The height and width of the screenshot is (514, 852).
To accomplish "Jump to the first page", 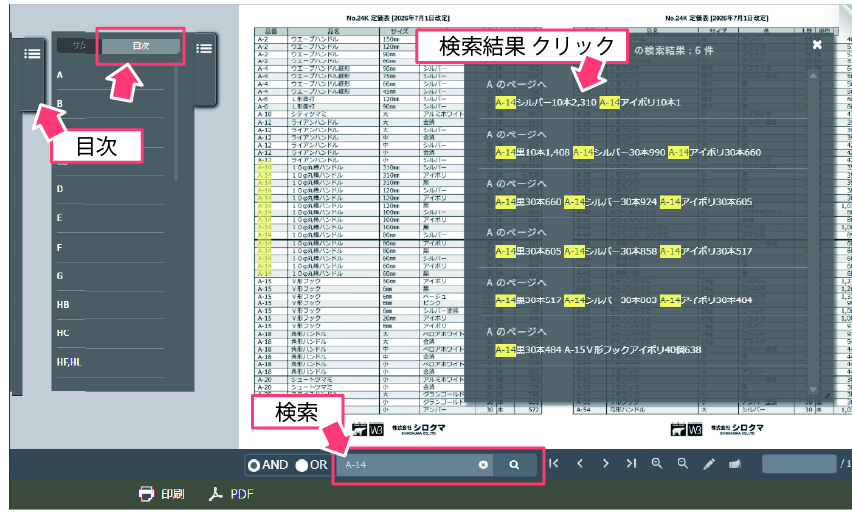I will (554, 463).
